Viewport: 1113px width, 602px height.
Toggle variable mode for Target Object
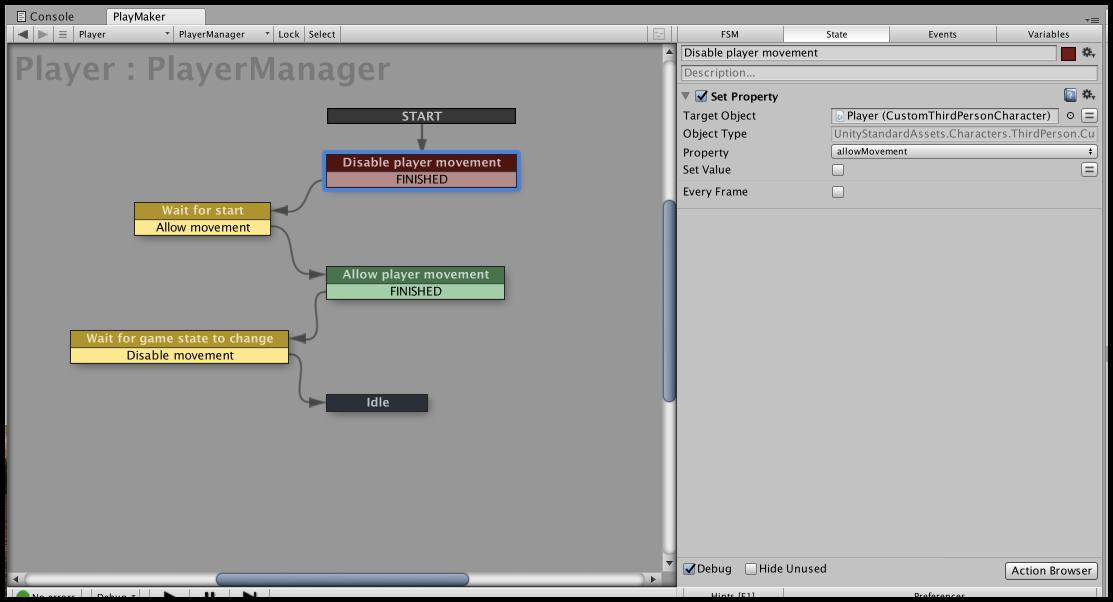[1090, 116]
